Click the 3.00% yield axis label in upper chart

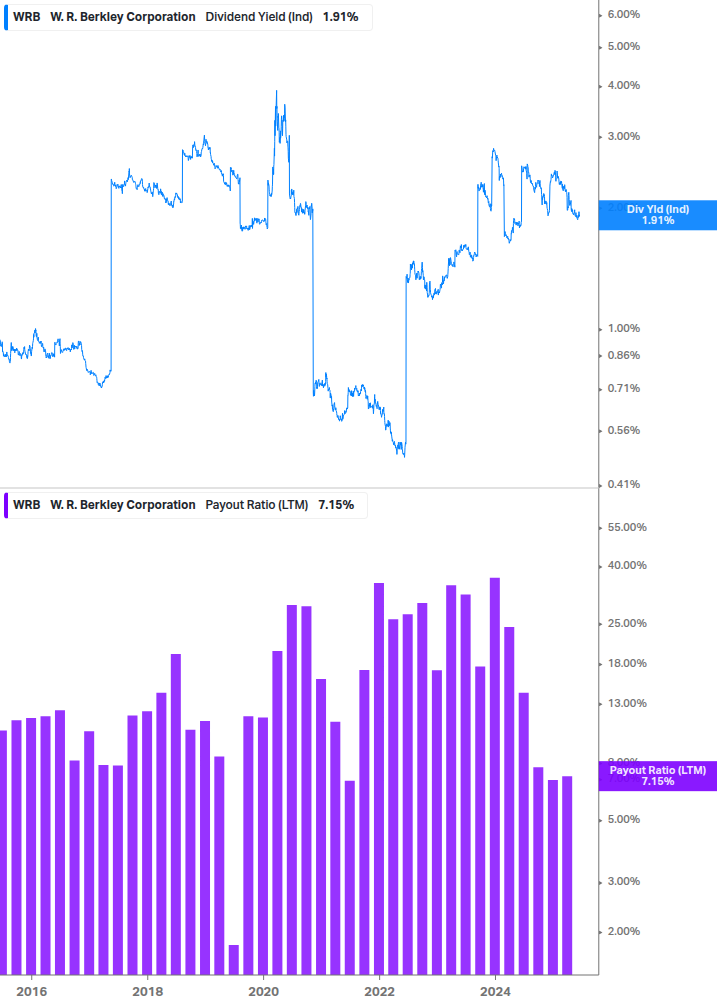(623, 136)
